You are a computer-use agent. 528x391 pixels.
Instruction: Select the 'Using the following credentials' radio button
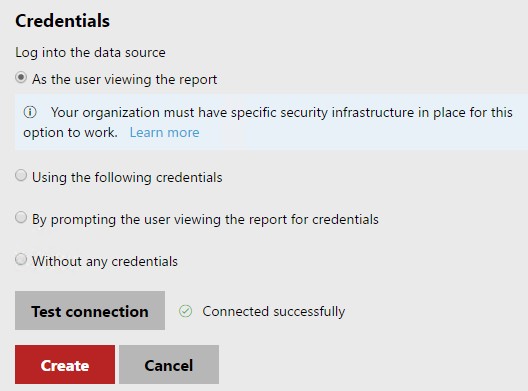coord(21,175)
